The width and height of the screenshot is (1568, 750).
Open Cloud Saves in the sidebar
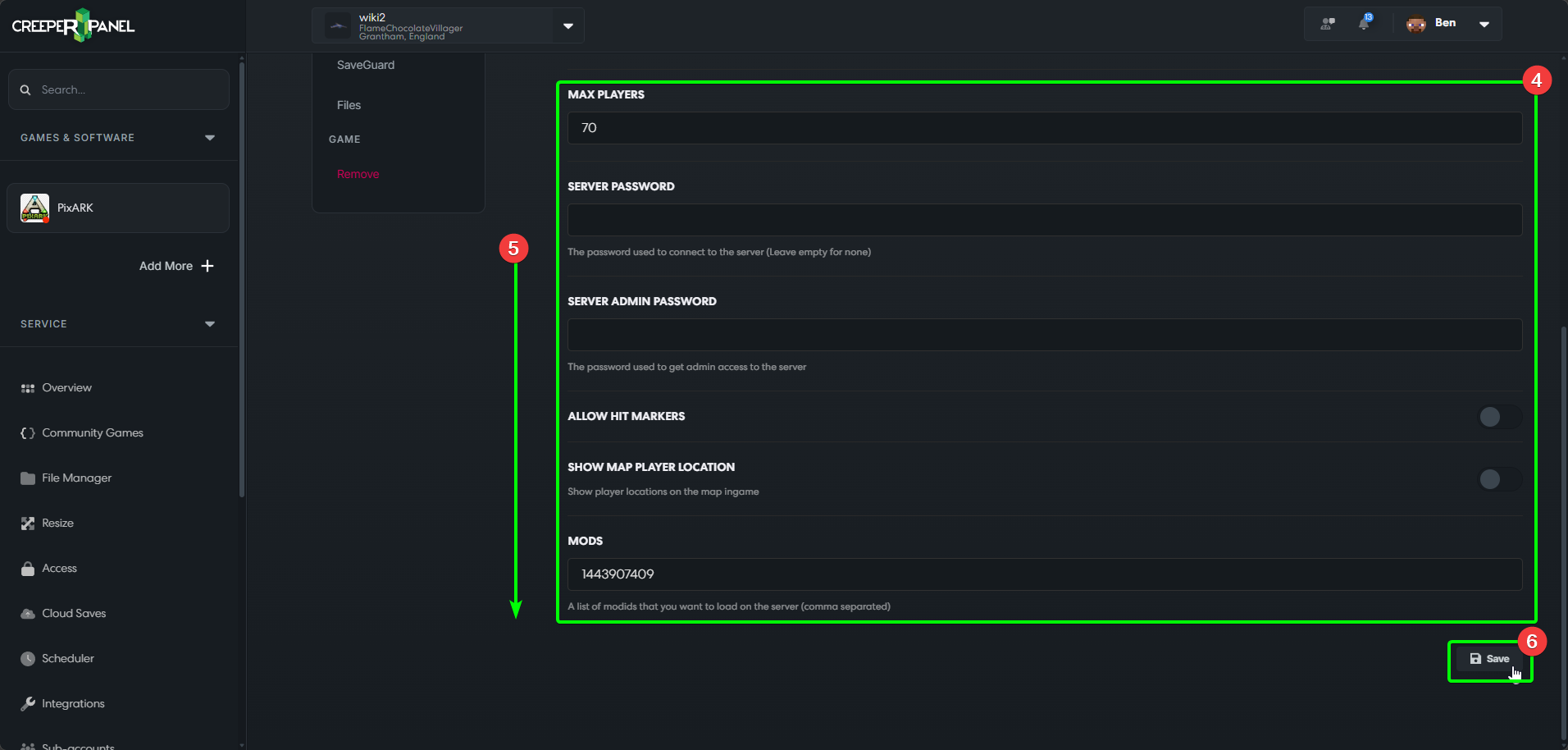click(74, 613)
